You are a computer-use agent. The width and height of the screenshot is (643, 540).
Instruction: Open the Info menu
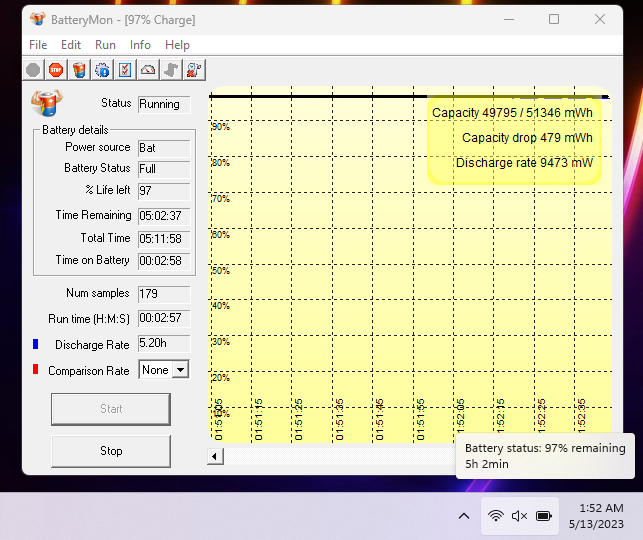[x=140, y=45]
